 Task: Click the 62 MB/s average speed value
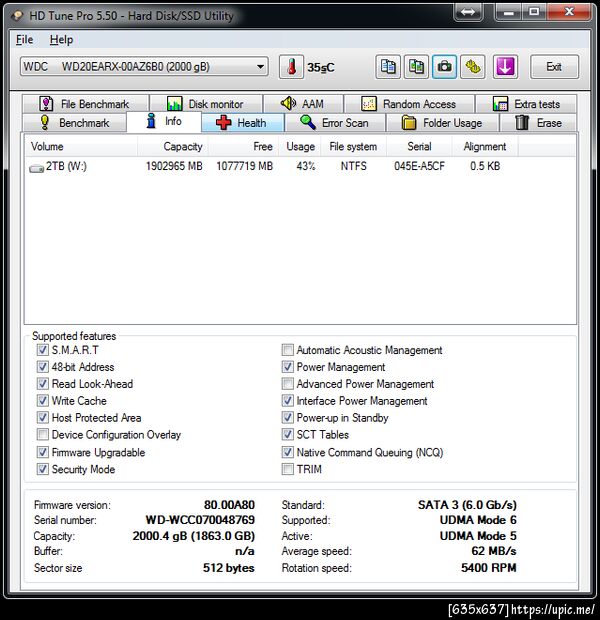pyautogui.click(x=494, y=551)
